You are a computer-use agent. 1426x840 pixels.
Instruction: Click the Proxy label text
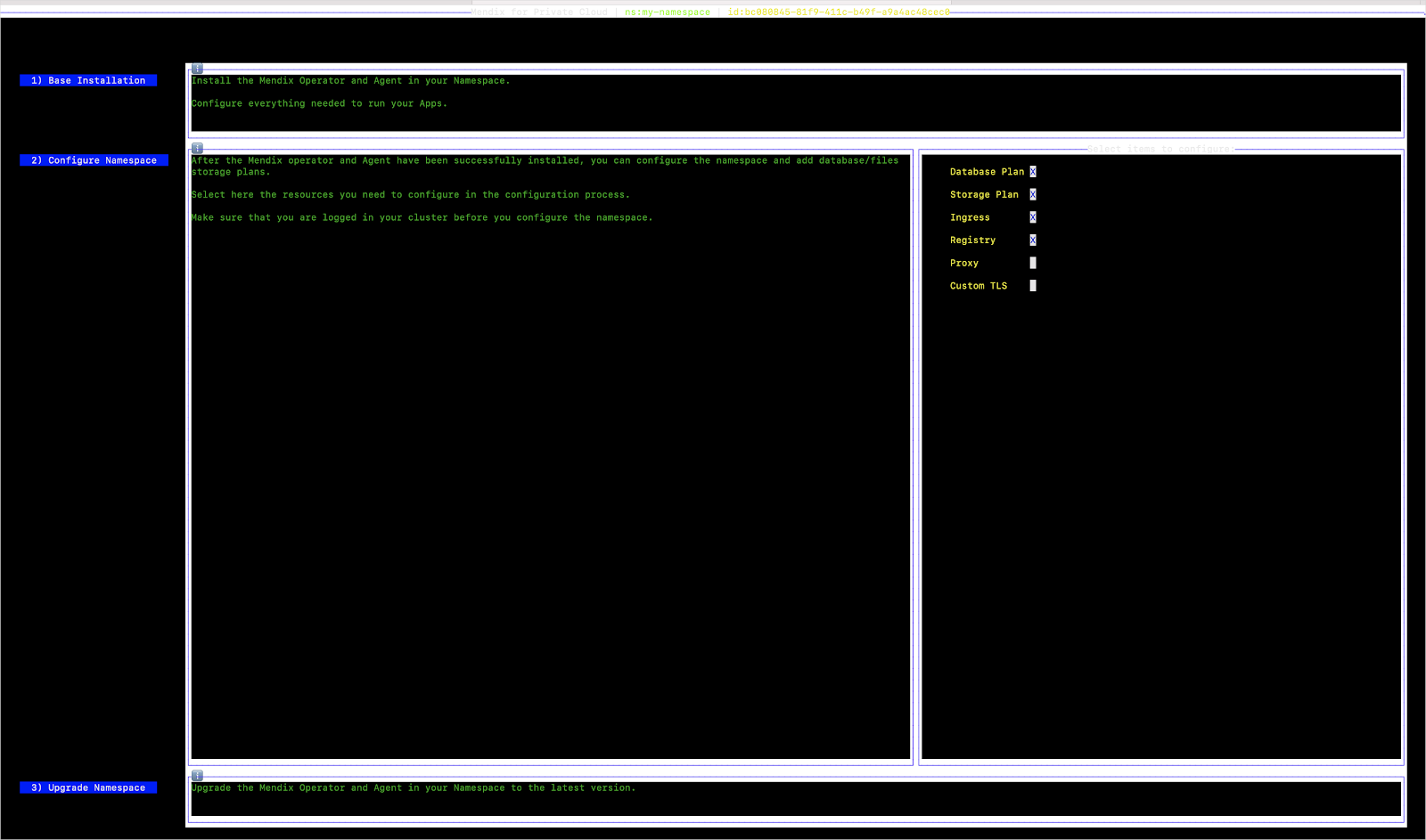(963, 263)
